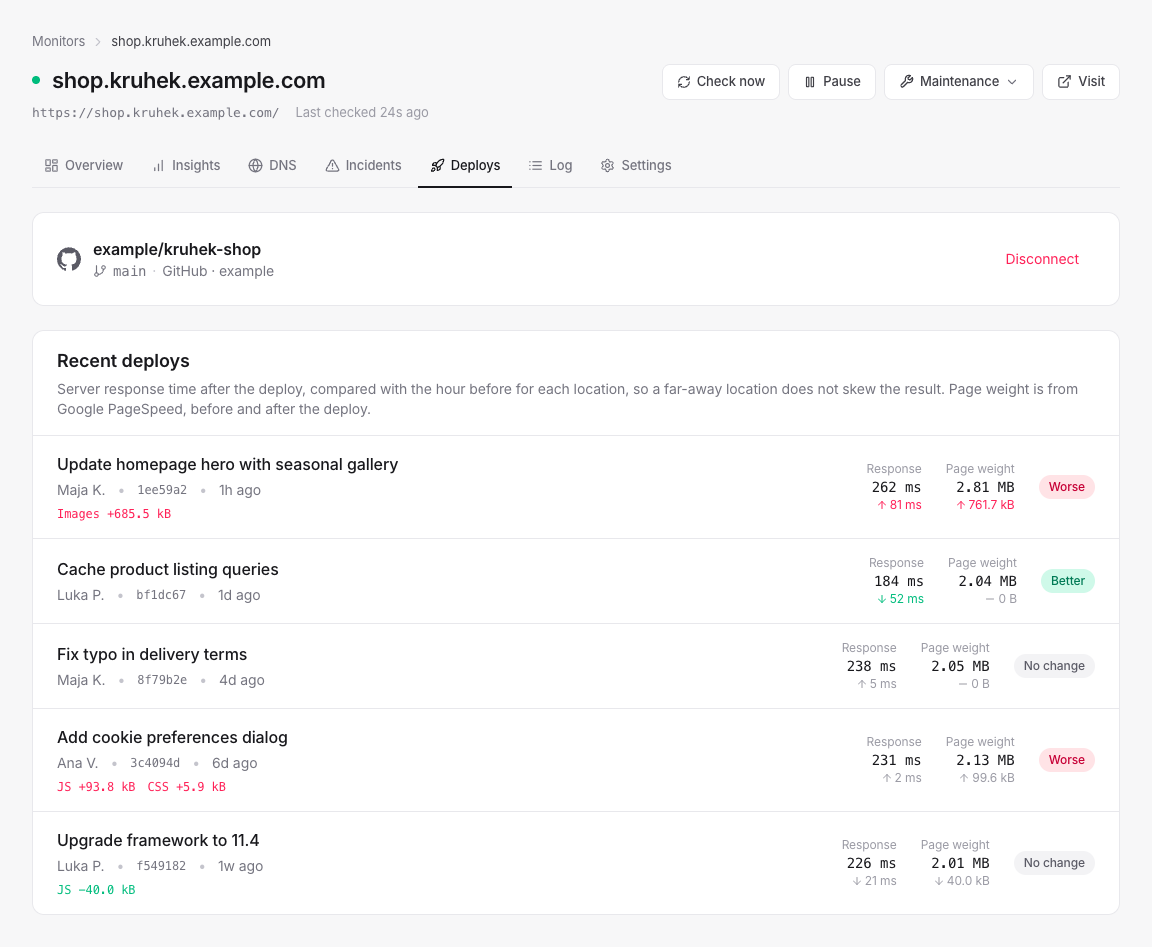1152x947 pixels.
Task: Open the Settings tab
Action: 636,165
